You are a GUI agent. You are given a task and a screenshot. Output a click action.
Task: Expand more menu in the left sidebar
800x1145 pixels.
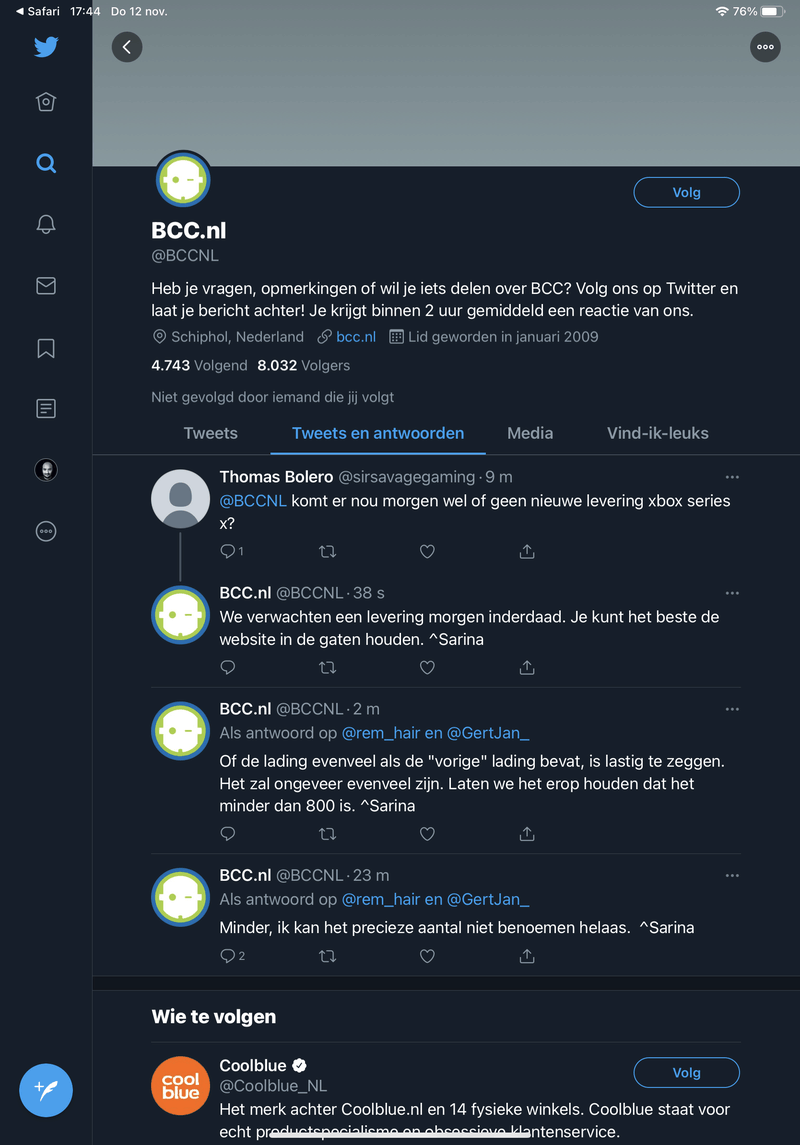tap(46, 531)
